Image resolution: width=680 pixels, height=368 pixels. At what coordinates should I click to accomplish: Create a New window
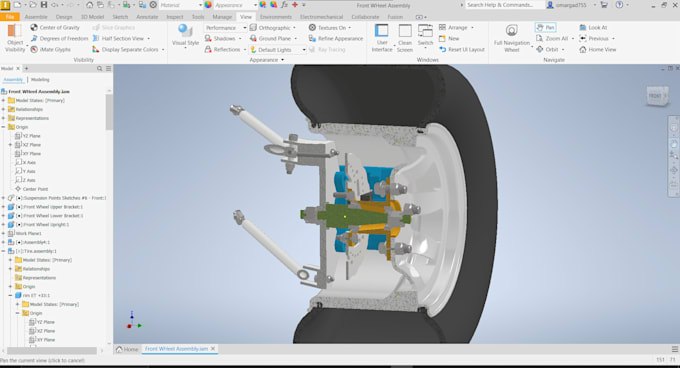[449, 38]
